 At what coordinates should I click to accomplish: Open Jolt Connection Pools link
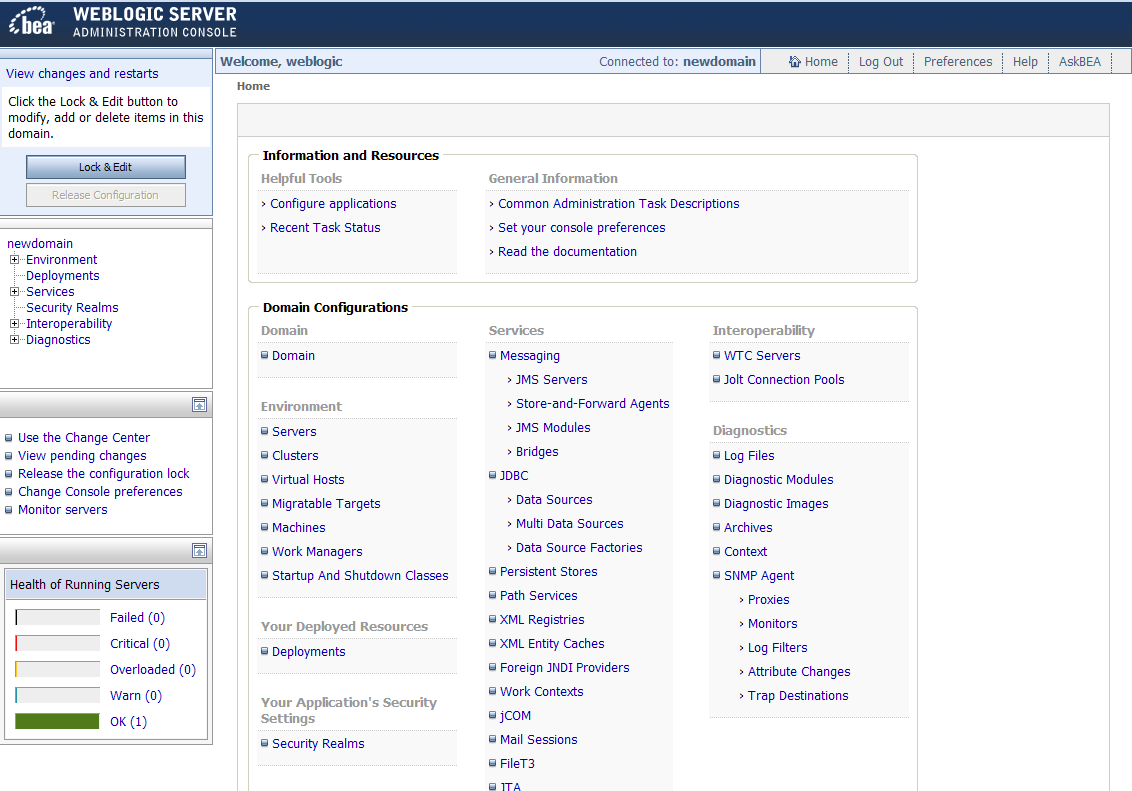pos(784,380)
